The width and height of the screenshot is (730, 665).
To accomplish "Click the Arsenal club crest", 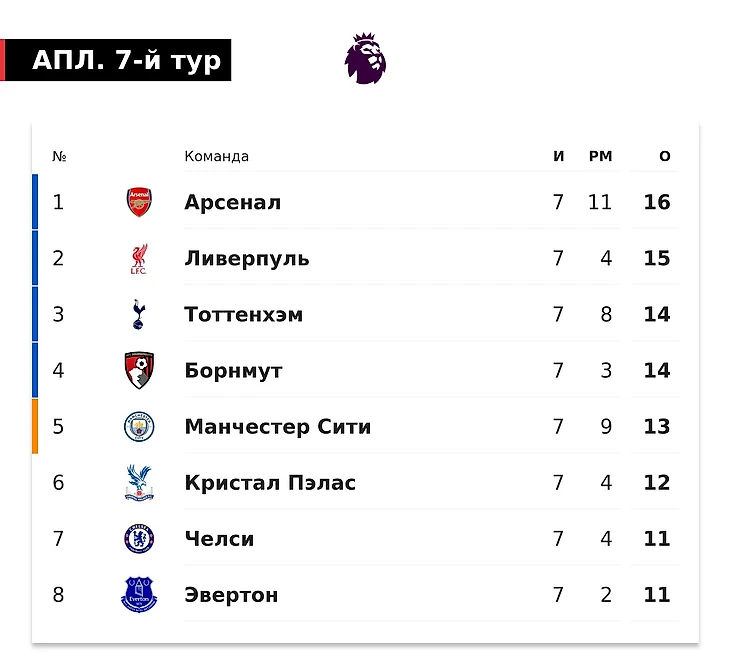I will [139, 202].
